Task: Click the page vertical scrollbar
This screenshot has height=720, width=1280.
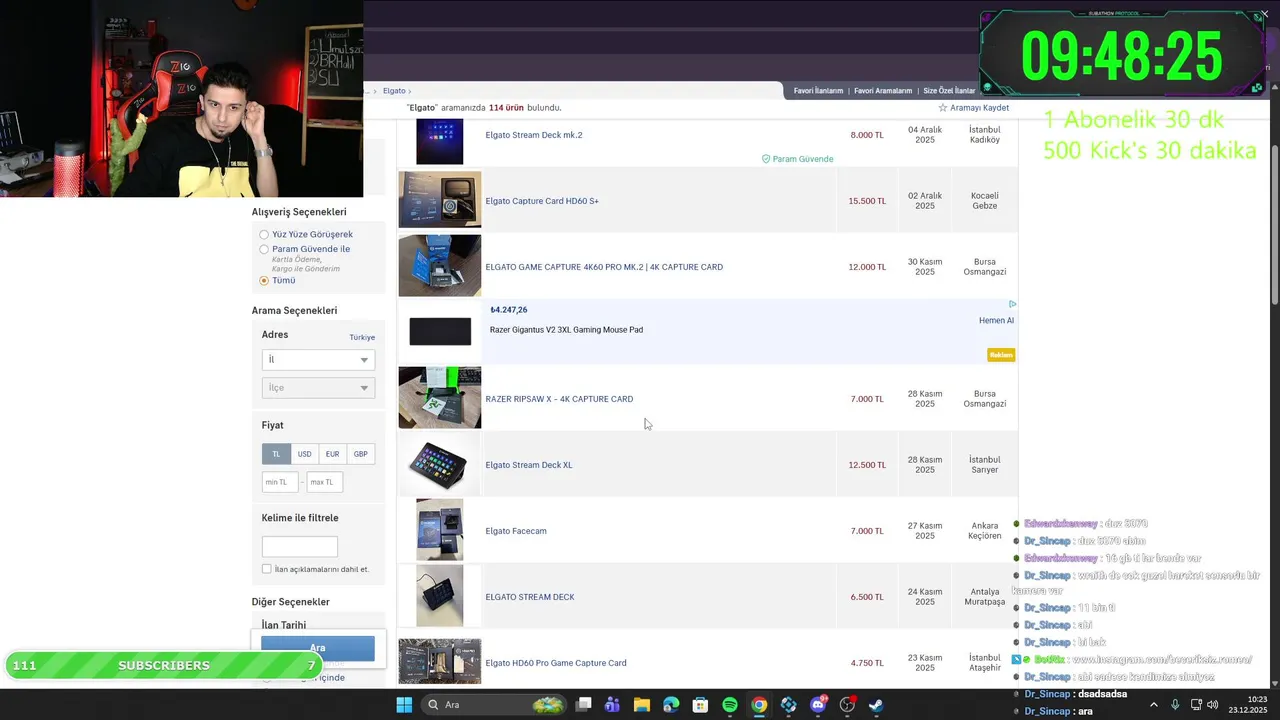Action: point(1274,225)
